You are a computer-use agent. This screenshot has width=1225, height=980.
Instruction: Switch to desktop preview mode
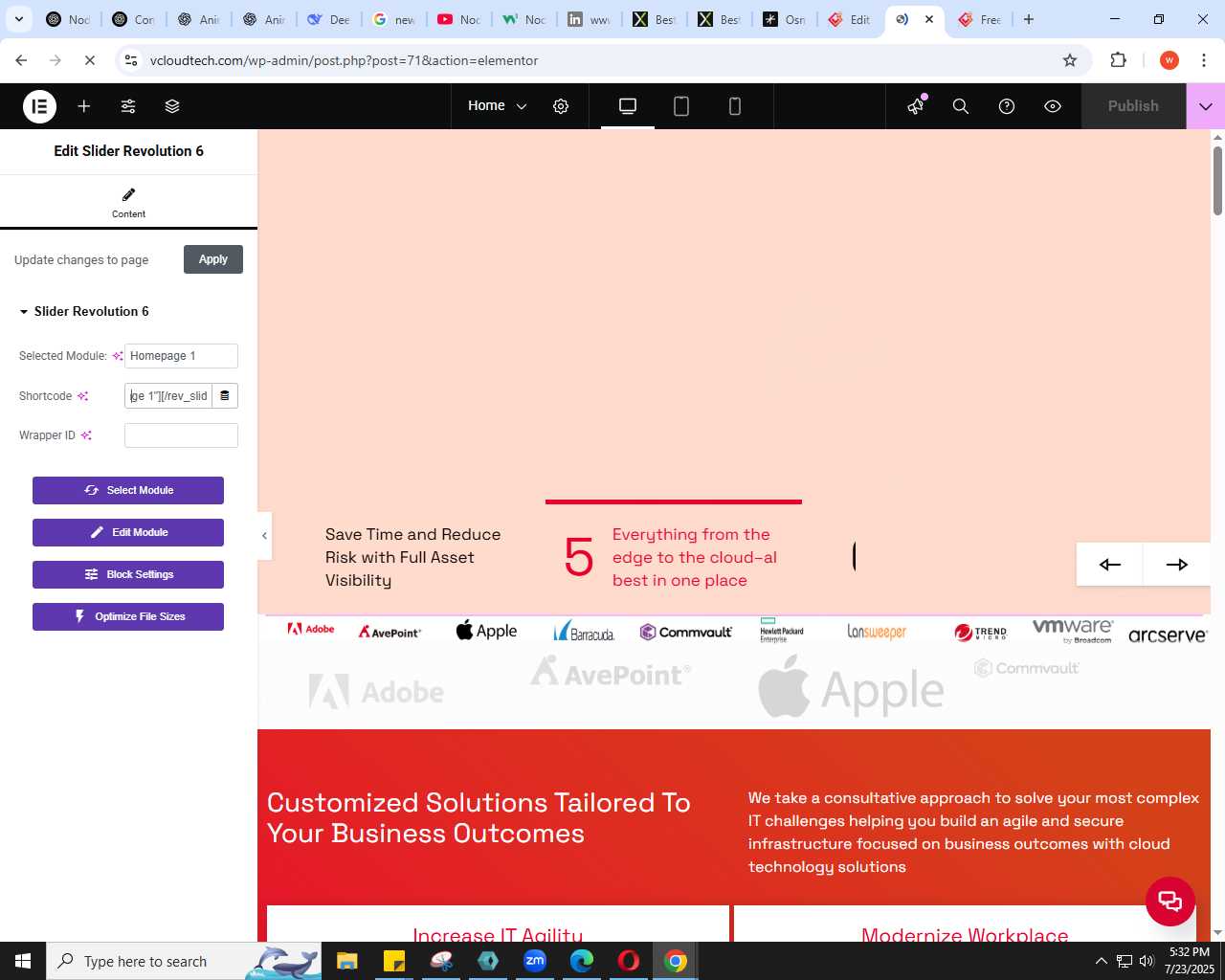(628, 106)
